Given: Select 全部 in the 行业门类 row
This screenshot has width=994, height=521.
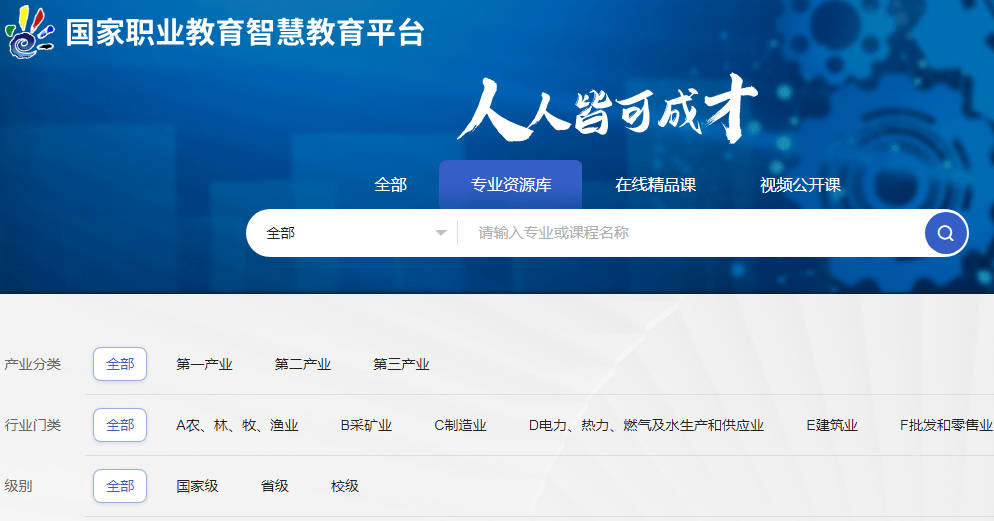Looking at the screenshot, I should (120, 425).
